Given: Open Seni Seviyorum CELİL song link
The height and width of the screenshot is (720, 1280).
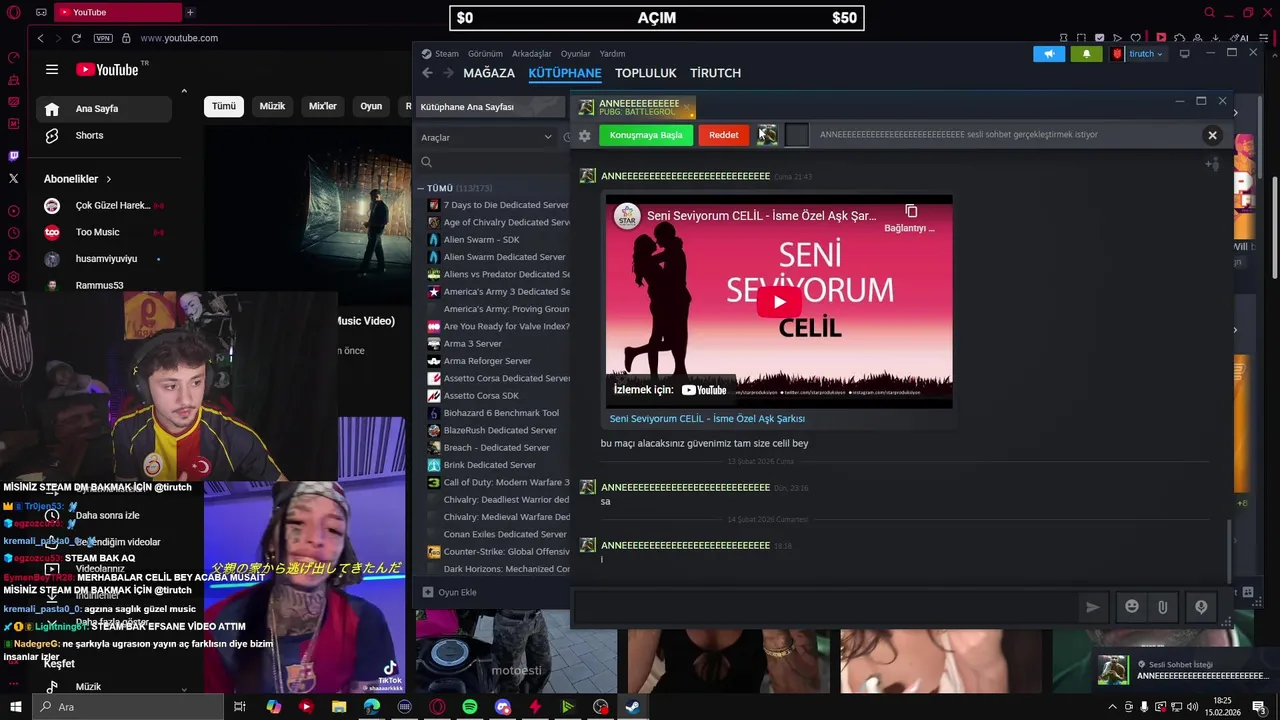Looking at the screenshot, I should coord(707,418).
